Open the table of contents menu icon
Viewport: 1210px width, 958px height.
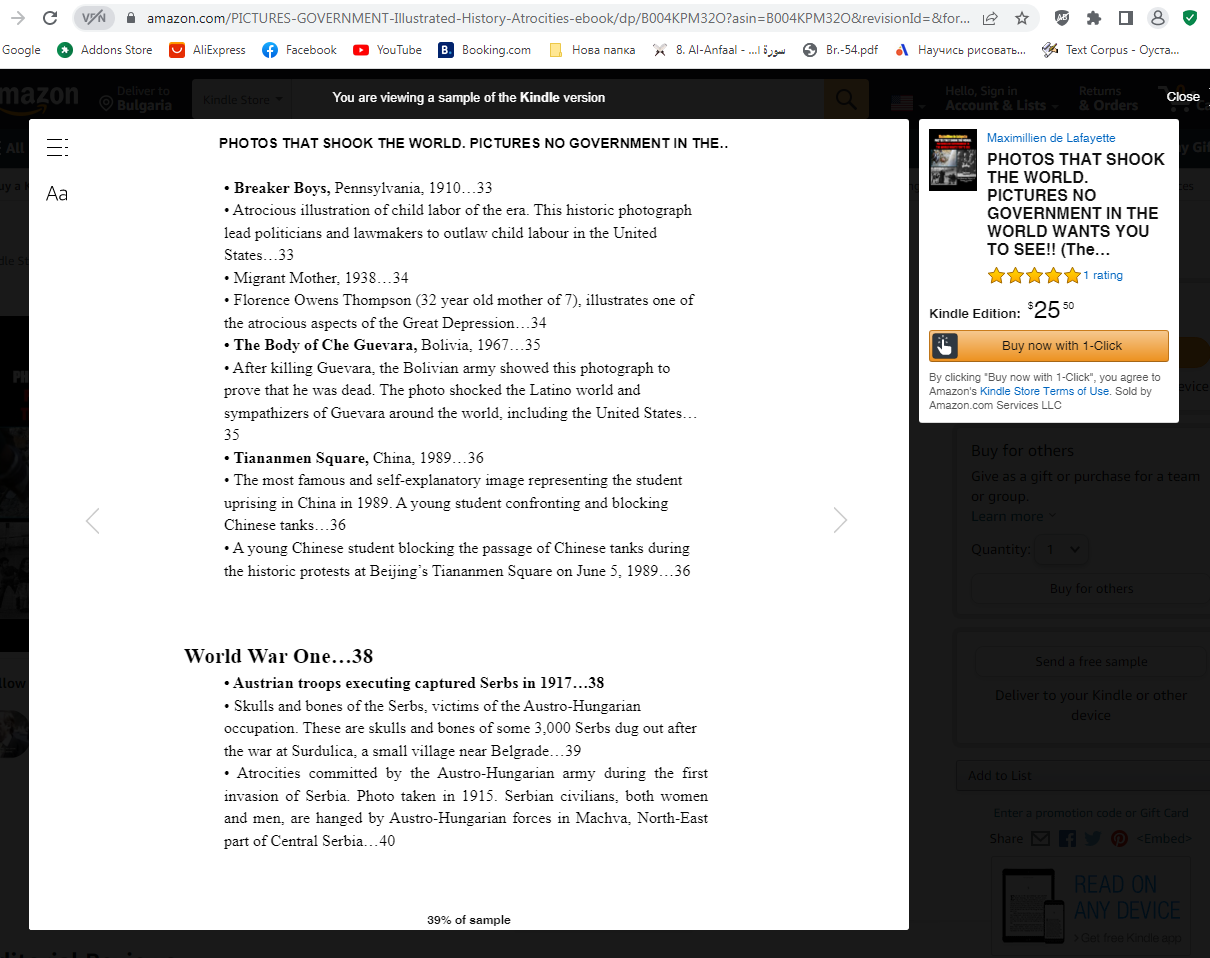point(57,148)
